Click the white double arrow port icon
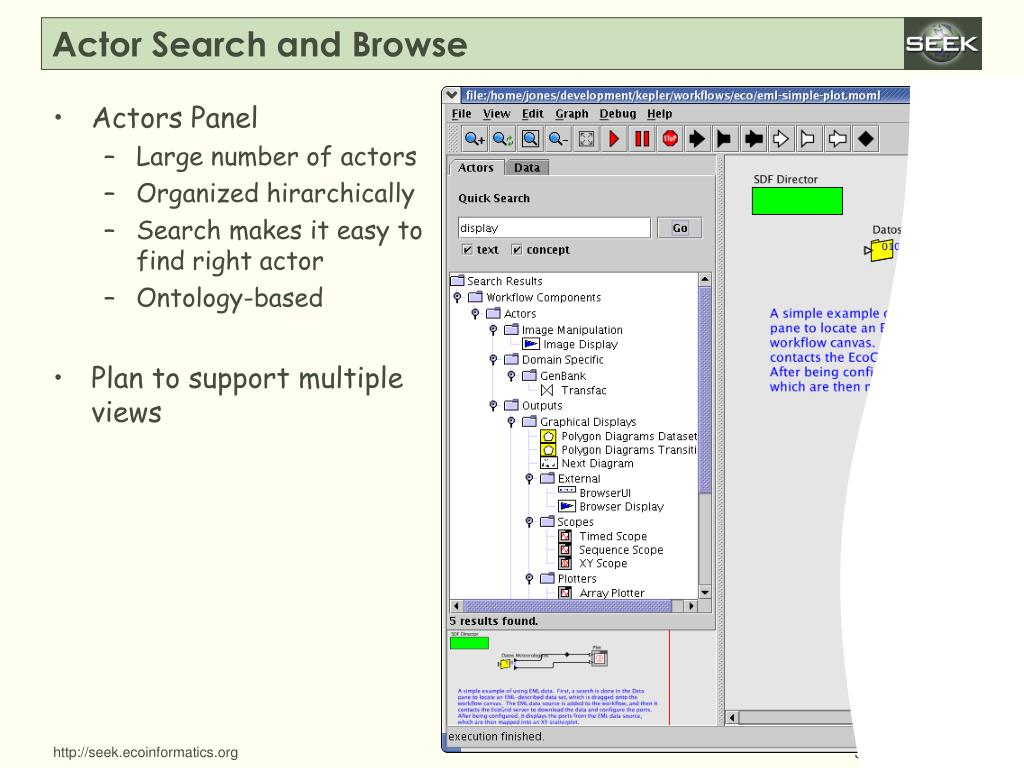1024x768 pixels. [x=837, y=138]
